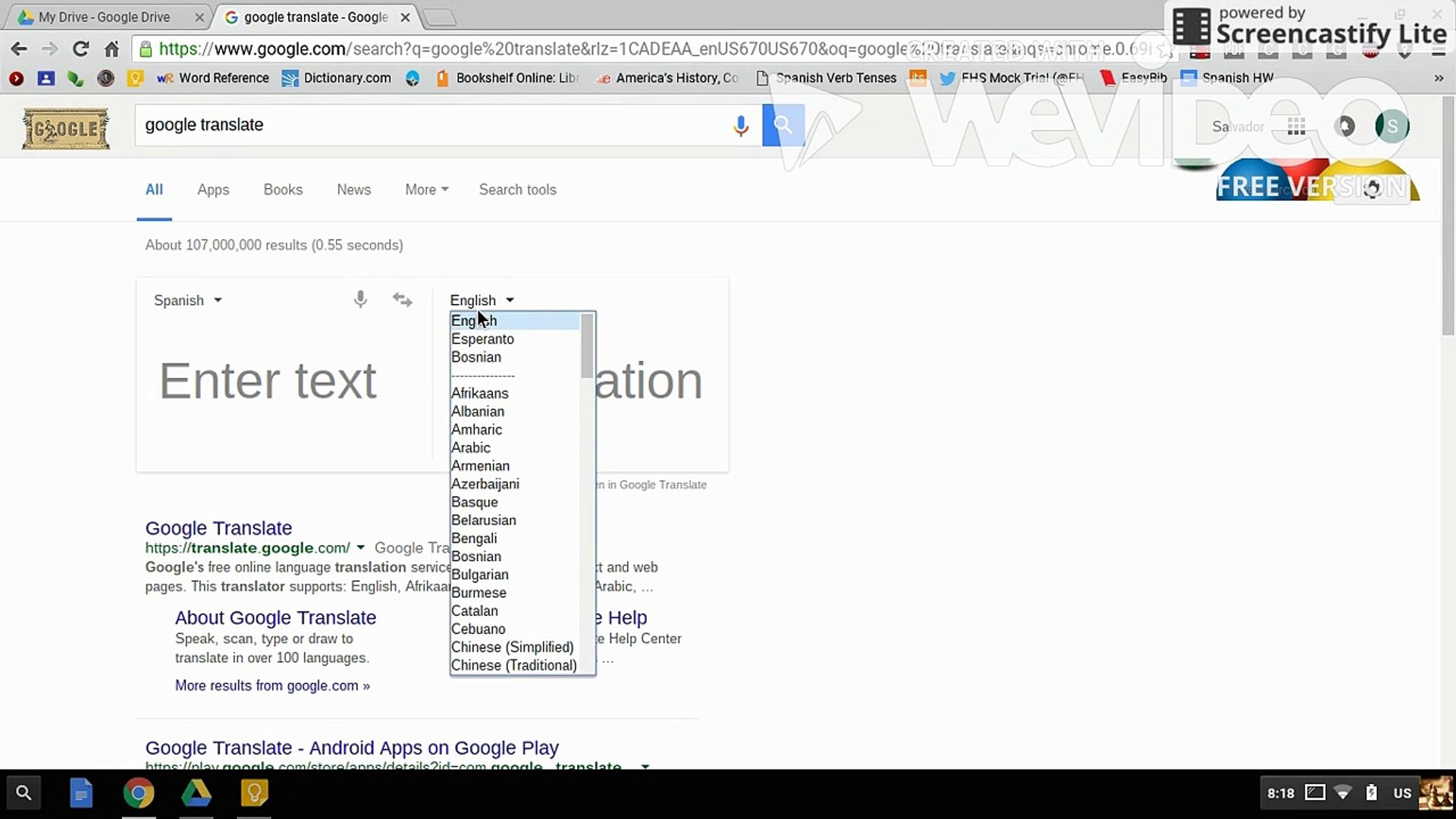Screen dimensions: 1456x819
Task: Select the News results tab
Action: coord(353,190)
